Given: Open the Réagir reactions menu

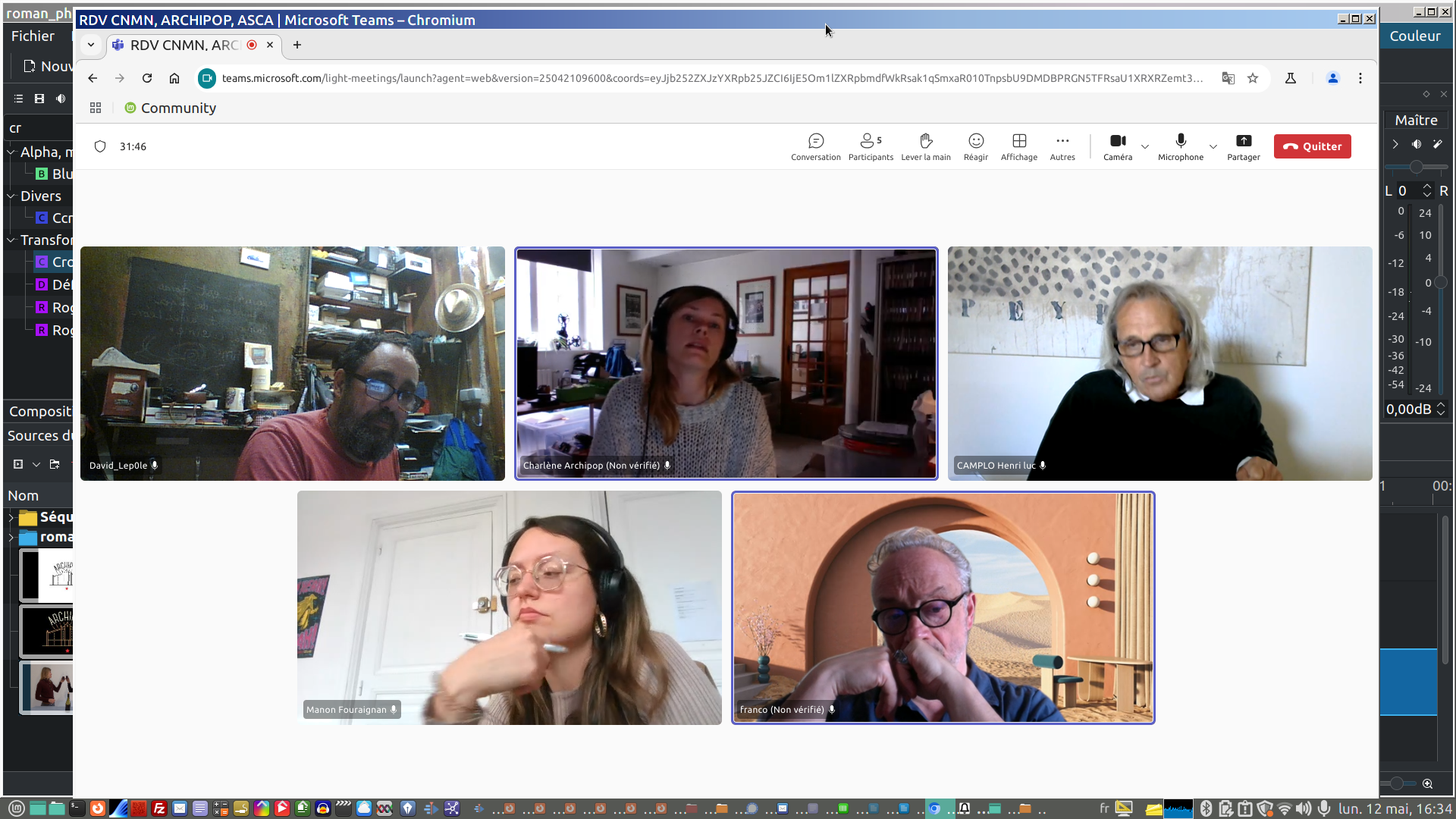Looking at the screenshot, I should pyautogui.click(x=975, y=146).
